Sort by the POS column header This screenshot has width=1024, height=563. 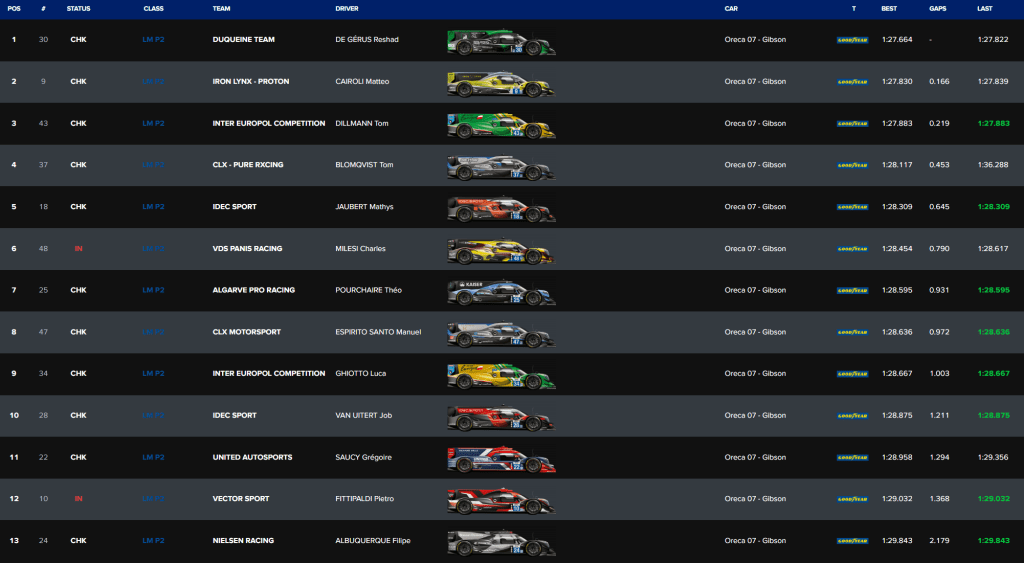14,8
